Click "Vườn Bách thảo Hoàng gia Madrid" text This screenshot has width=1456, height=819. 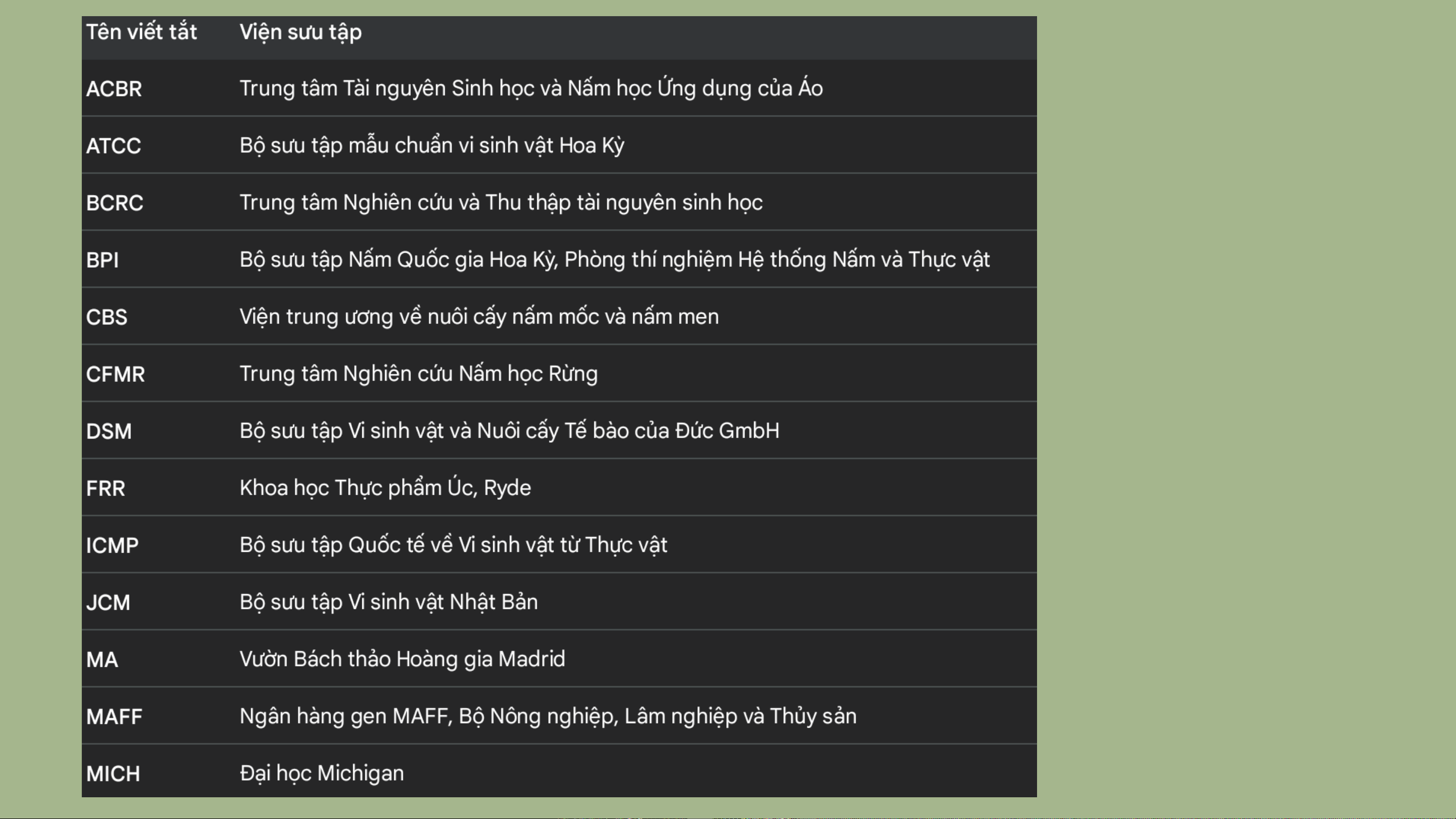tap(402, 660)
